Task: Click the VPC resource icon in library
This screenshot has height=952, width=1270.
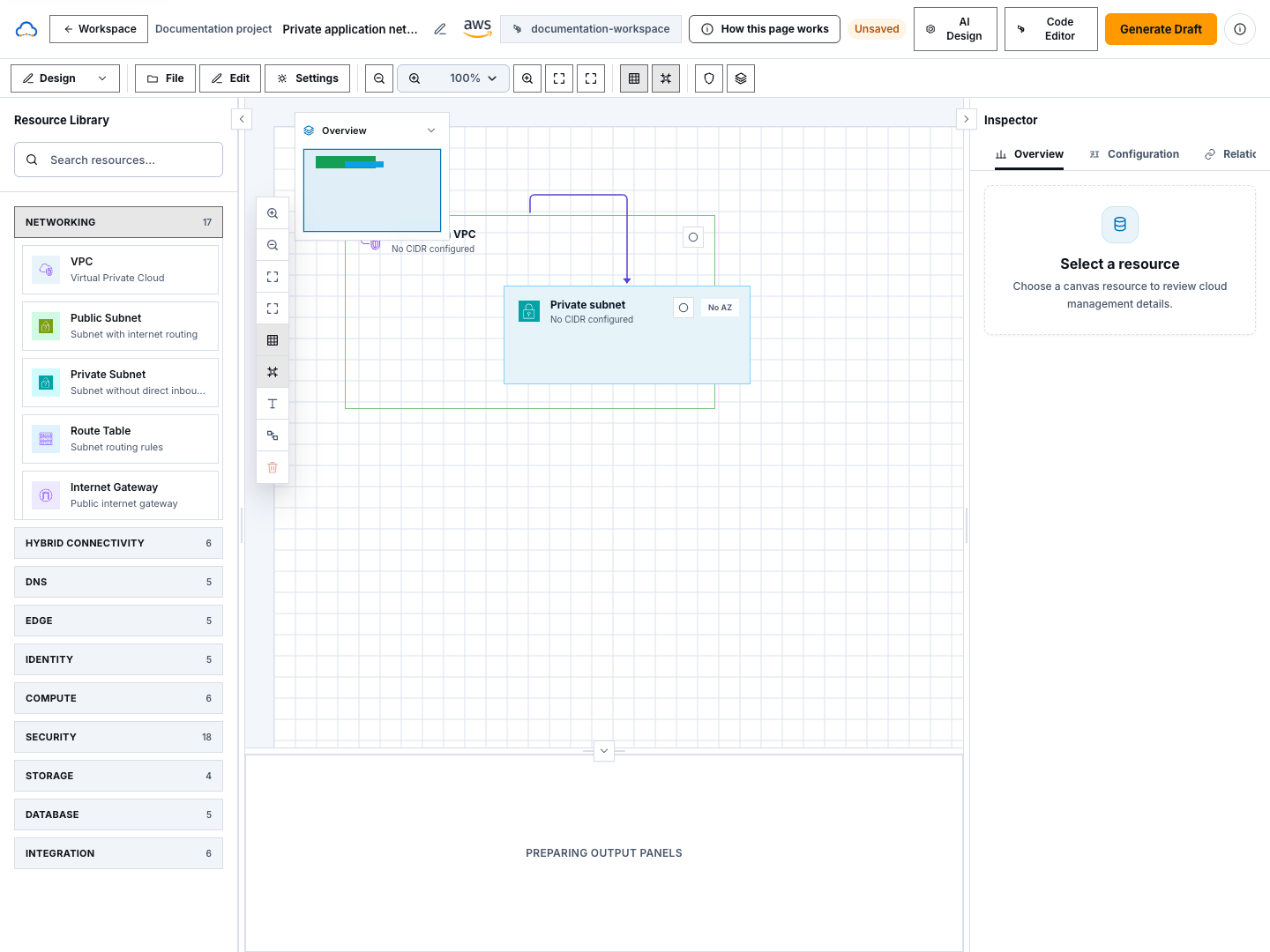Action: 46,270
